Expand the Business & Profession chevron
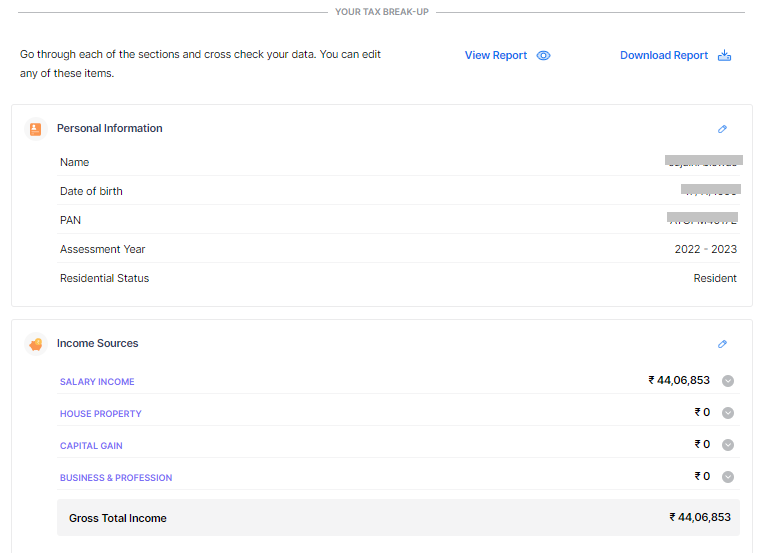 click(728, 477)
